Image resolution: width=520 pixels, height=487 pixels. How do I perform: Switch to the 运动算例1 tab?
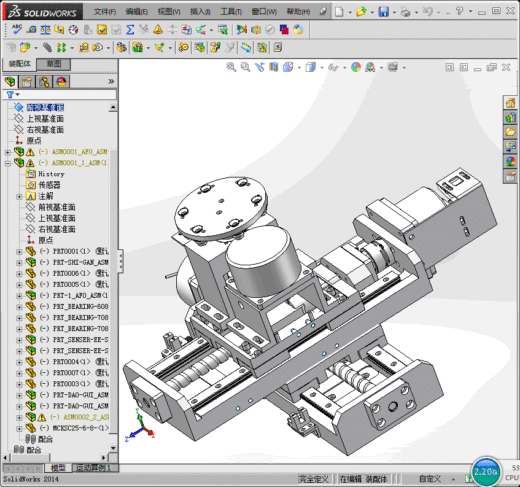93,468
